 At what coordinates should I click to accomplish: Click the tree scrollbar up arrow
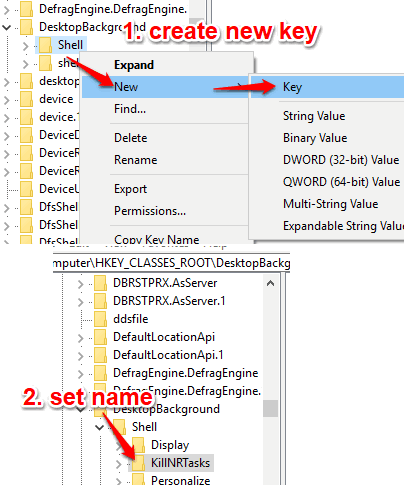270,283
